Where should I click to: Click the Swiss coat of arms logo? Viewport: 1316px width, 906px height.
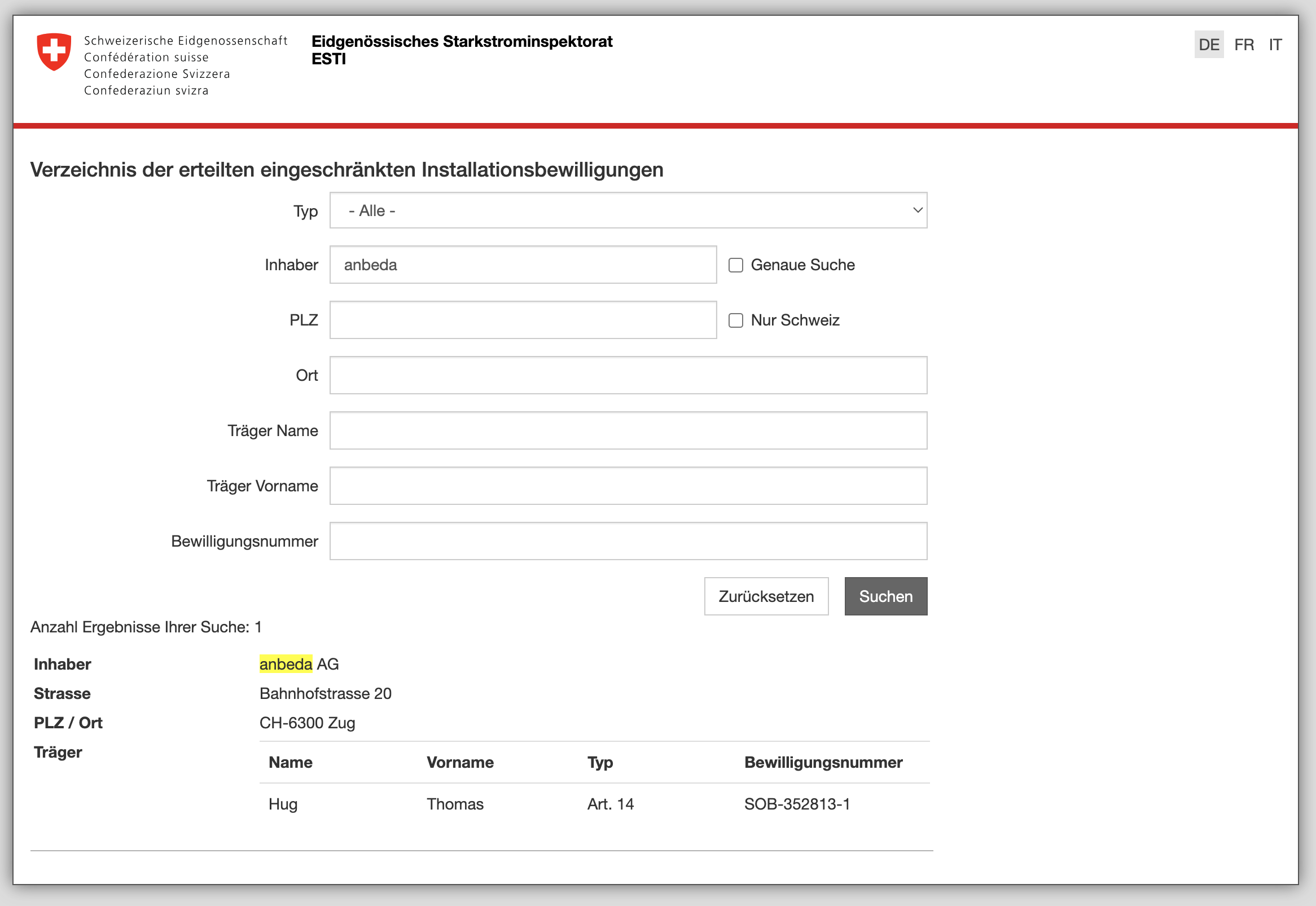54,52
